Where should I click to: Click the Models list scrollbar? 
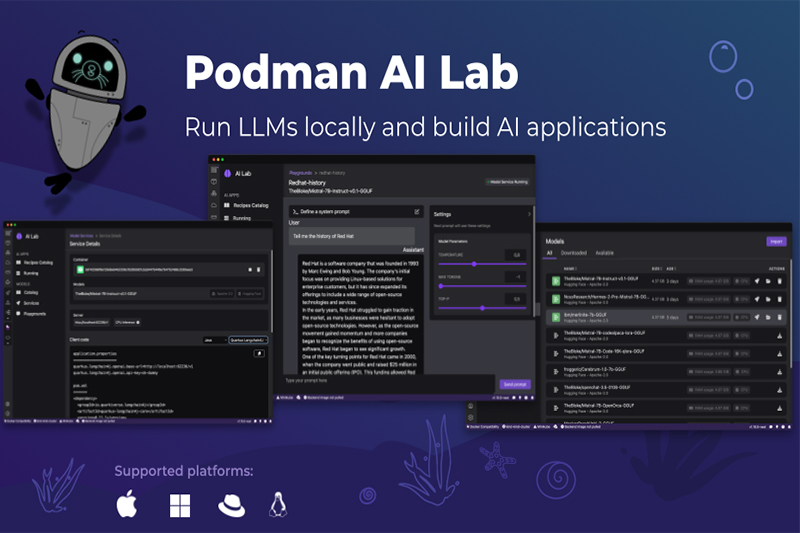(790, 314)
